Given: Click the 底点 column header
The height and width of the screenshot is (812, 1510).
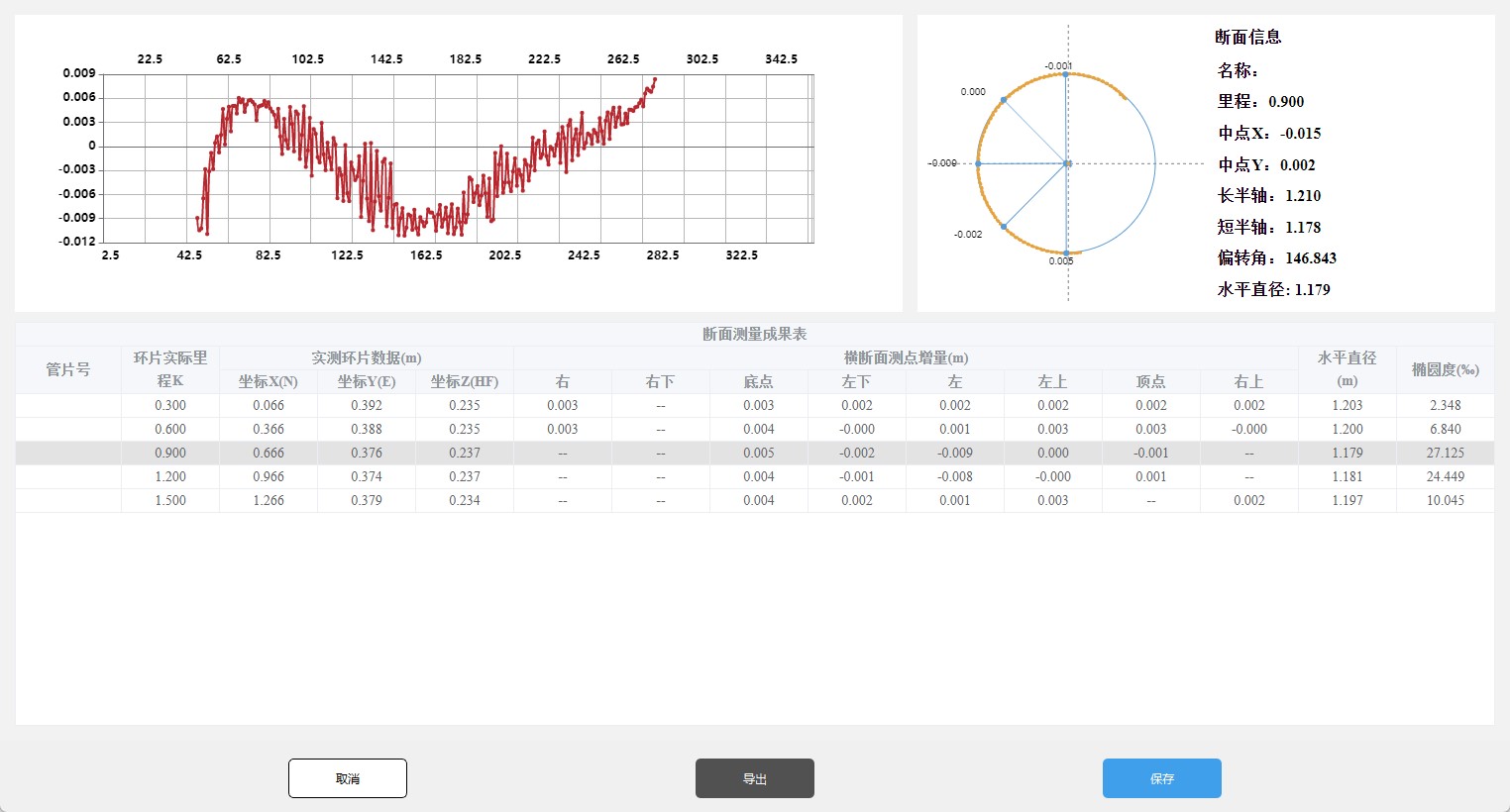Looking at the screenshot, I should tap(758, 381).
